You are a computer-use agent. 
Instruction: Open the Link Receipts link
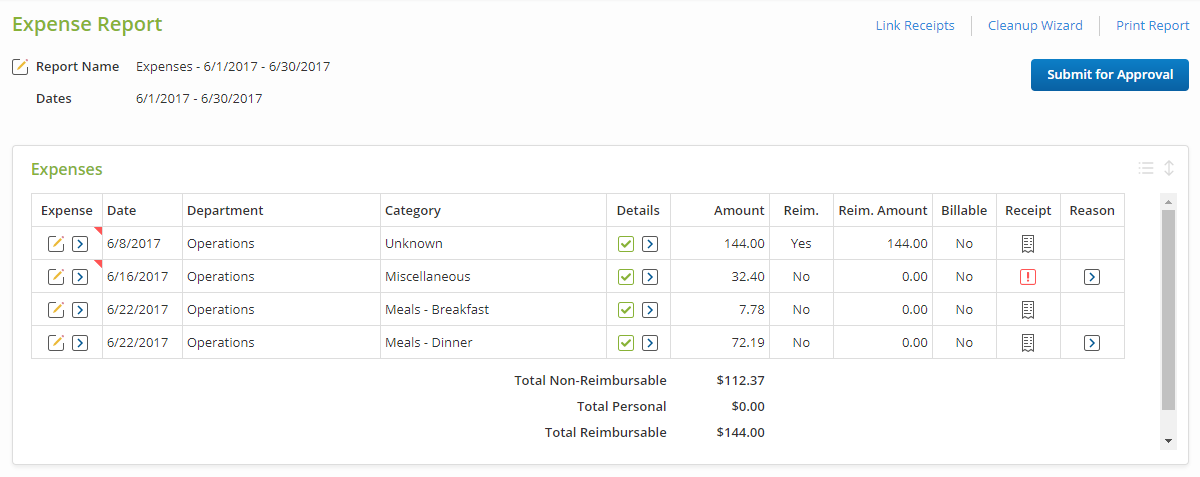click(x=915, y=26)
